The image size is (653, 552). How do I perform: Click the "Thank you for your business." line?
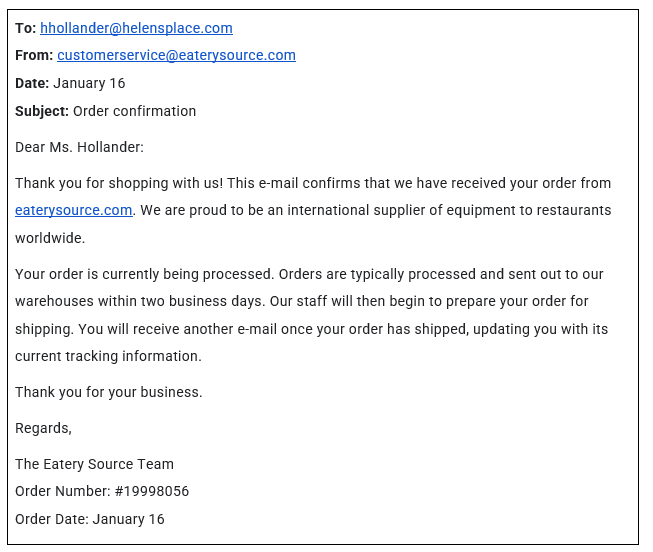[109, 392]
